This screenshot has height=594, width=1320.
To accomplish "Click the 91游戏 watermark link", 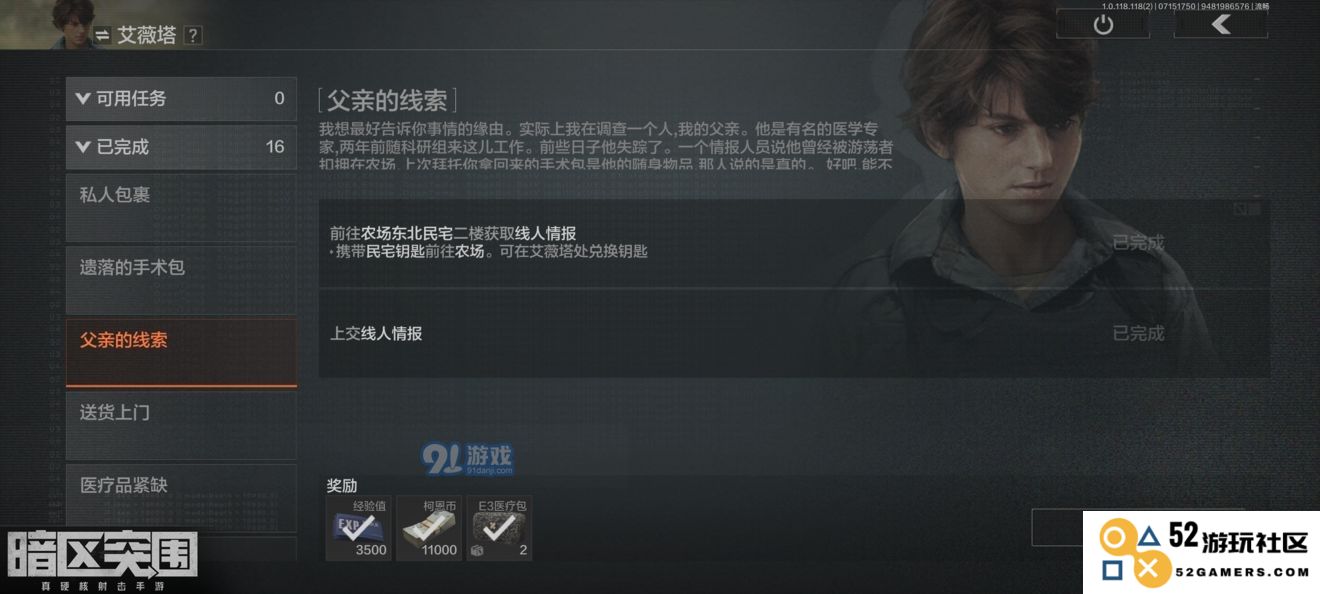I will pos(468,459).
